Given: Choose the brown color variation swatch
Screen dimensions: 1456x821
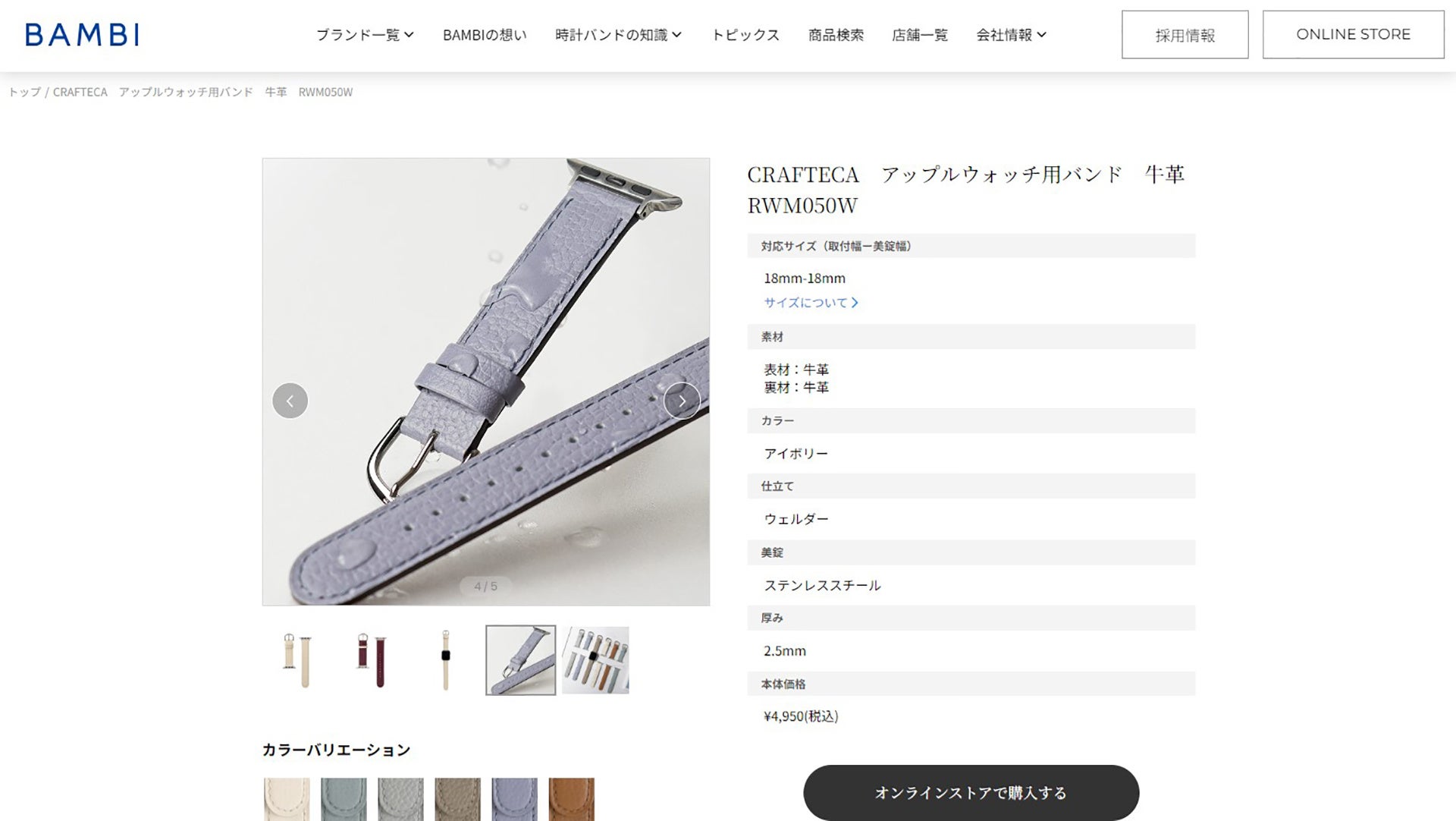Looking at the screenshot, I should coord(572,799).
